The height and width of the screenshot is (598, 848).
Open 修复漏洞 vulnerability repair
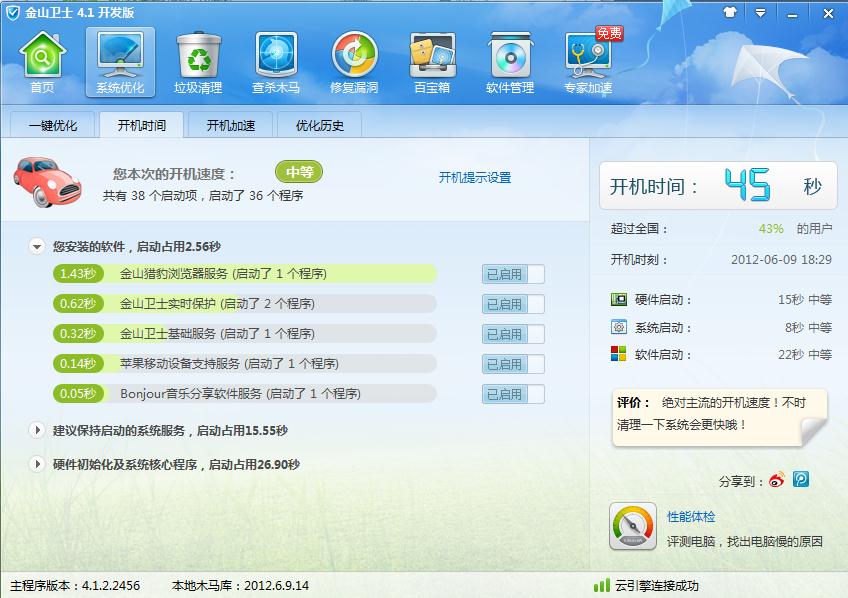click(353, 60)
